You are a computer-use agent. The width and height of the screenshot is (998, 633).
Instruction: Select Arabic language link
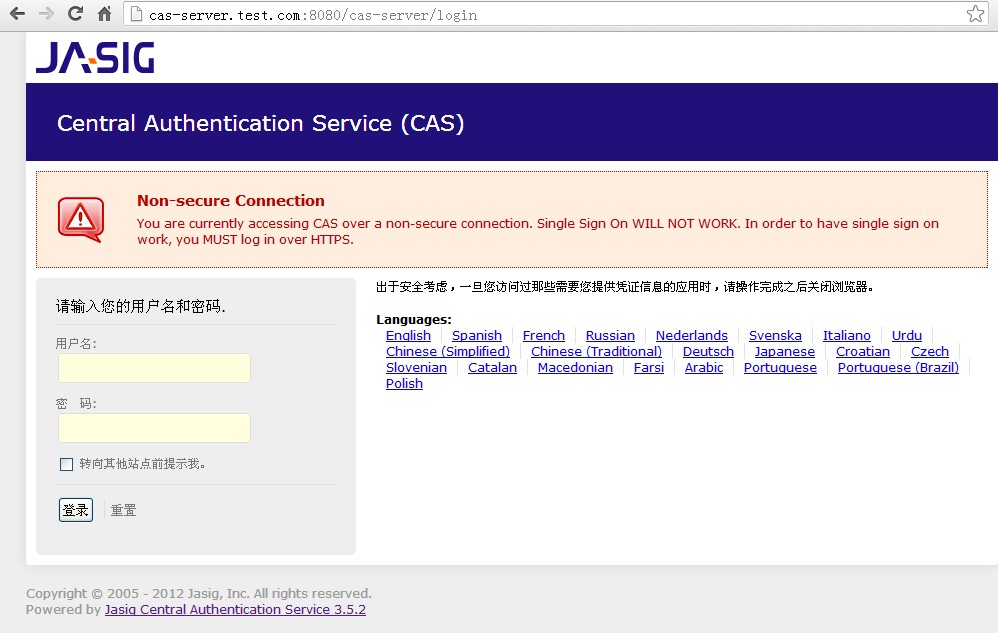703,367
